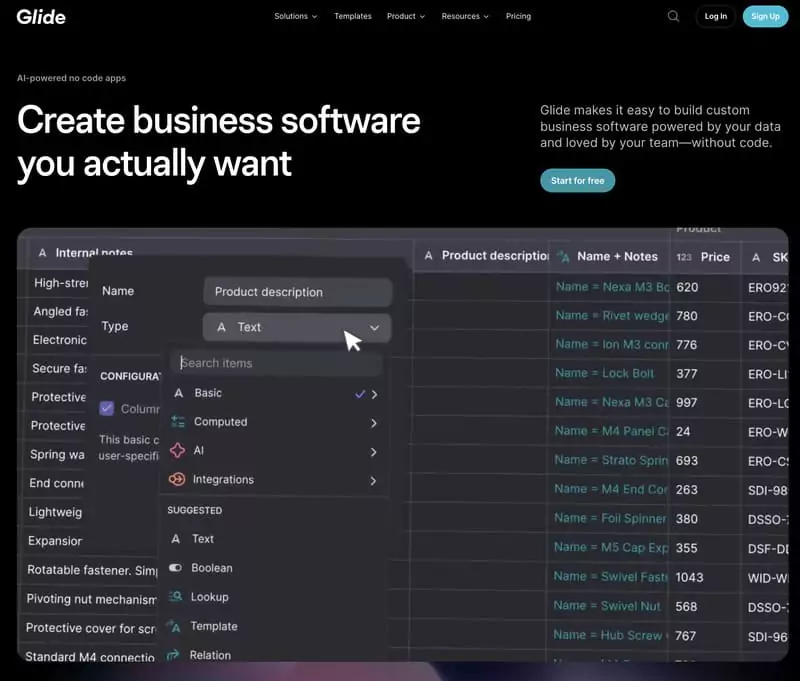
Task: Click the Basic category letter icon
Action: click(x=179, y=393)
